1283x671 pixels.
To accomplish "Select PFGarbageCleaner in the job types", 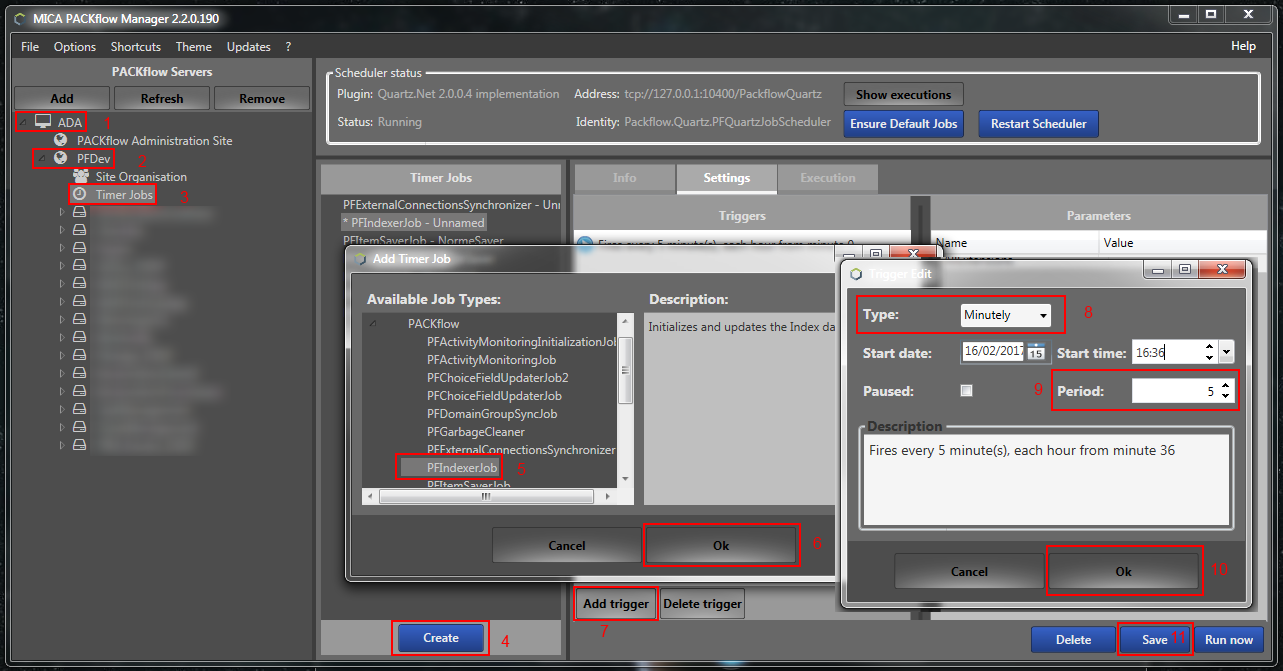I will click(x=476, y=432).
